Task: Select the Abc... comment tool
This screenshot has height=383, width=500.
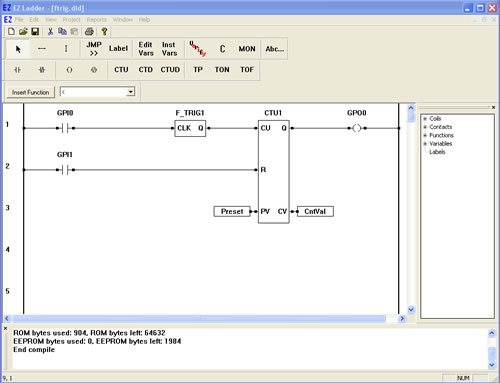Action: [275, 49]
